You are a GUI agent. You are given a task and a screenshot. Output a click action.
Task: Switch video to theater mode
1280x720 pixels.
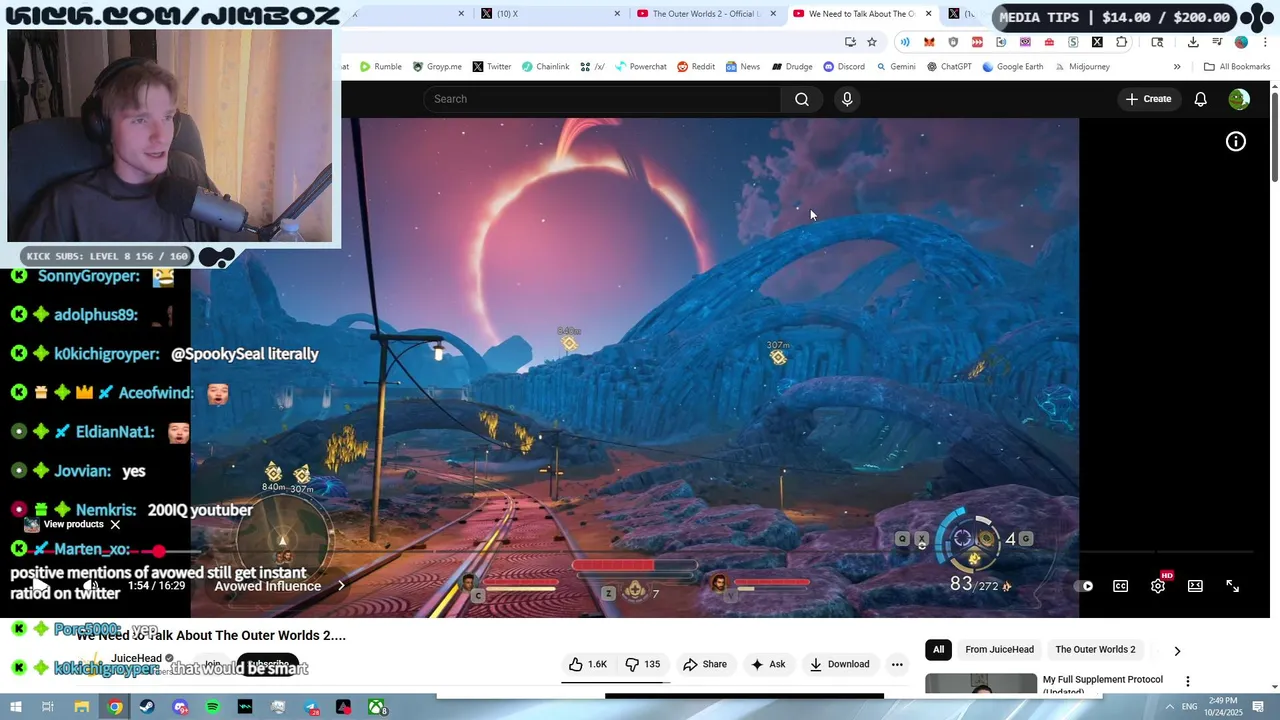1195,586
